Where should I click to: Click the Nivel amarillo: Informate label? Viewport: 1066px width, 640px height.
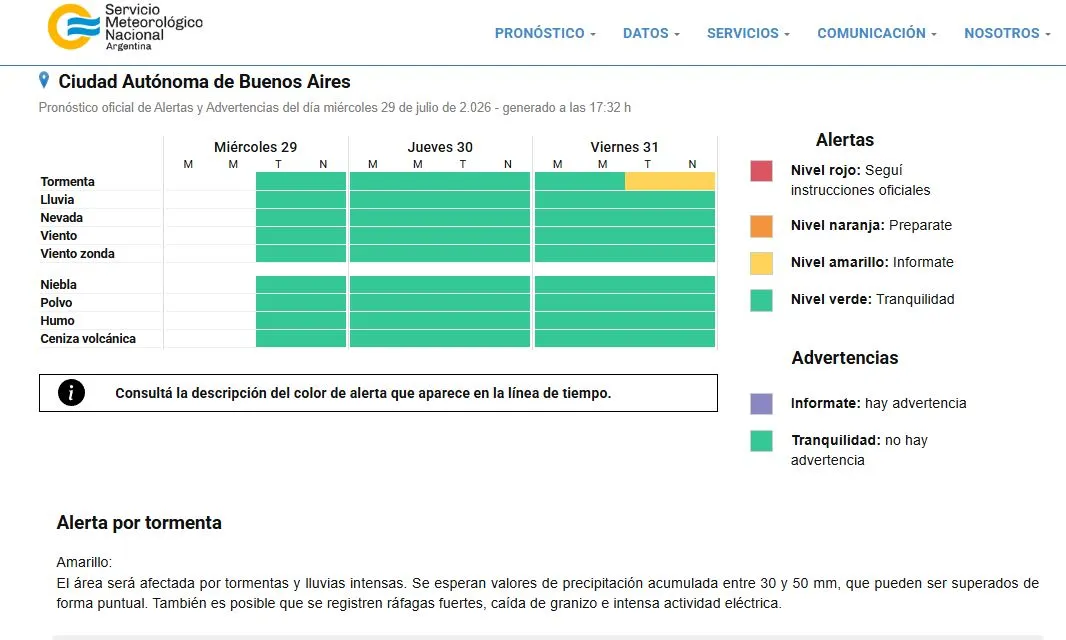tap(872, 263)
